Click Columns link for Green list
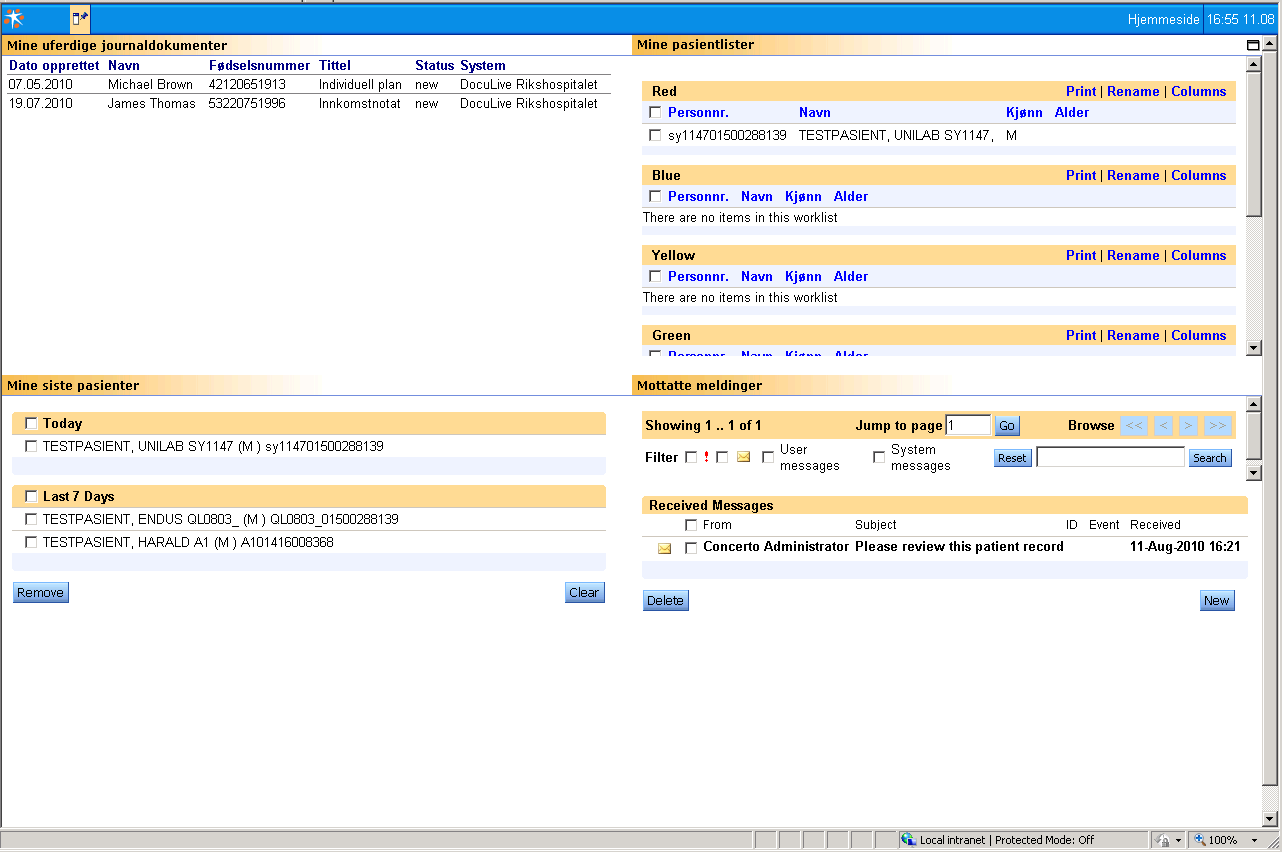1282x852 pixels. (x=1199, y=335)
